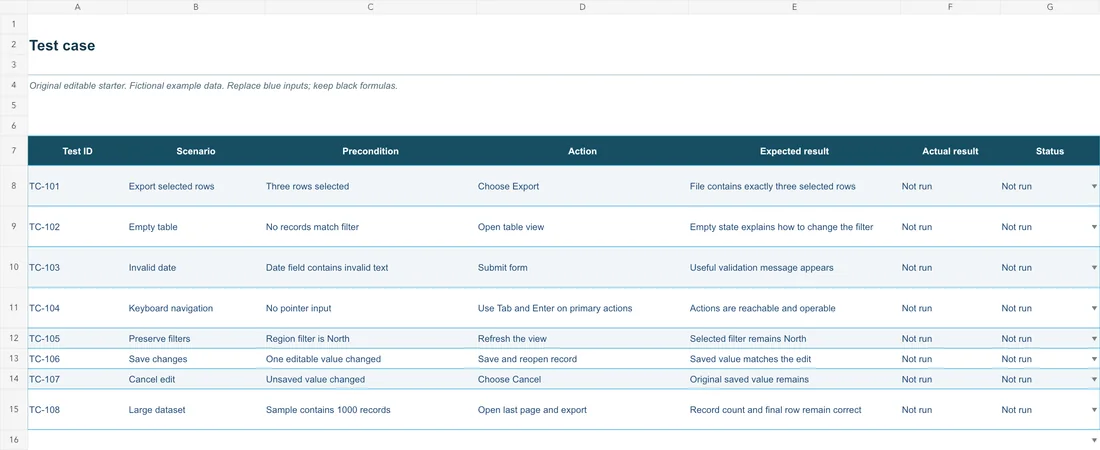Select row 11 header number
This screenshot has width=1100, height=450.
(x=14, y=308)
